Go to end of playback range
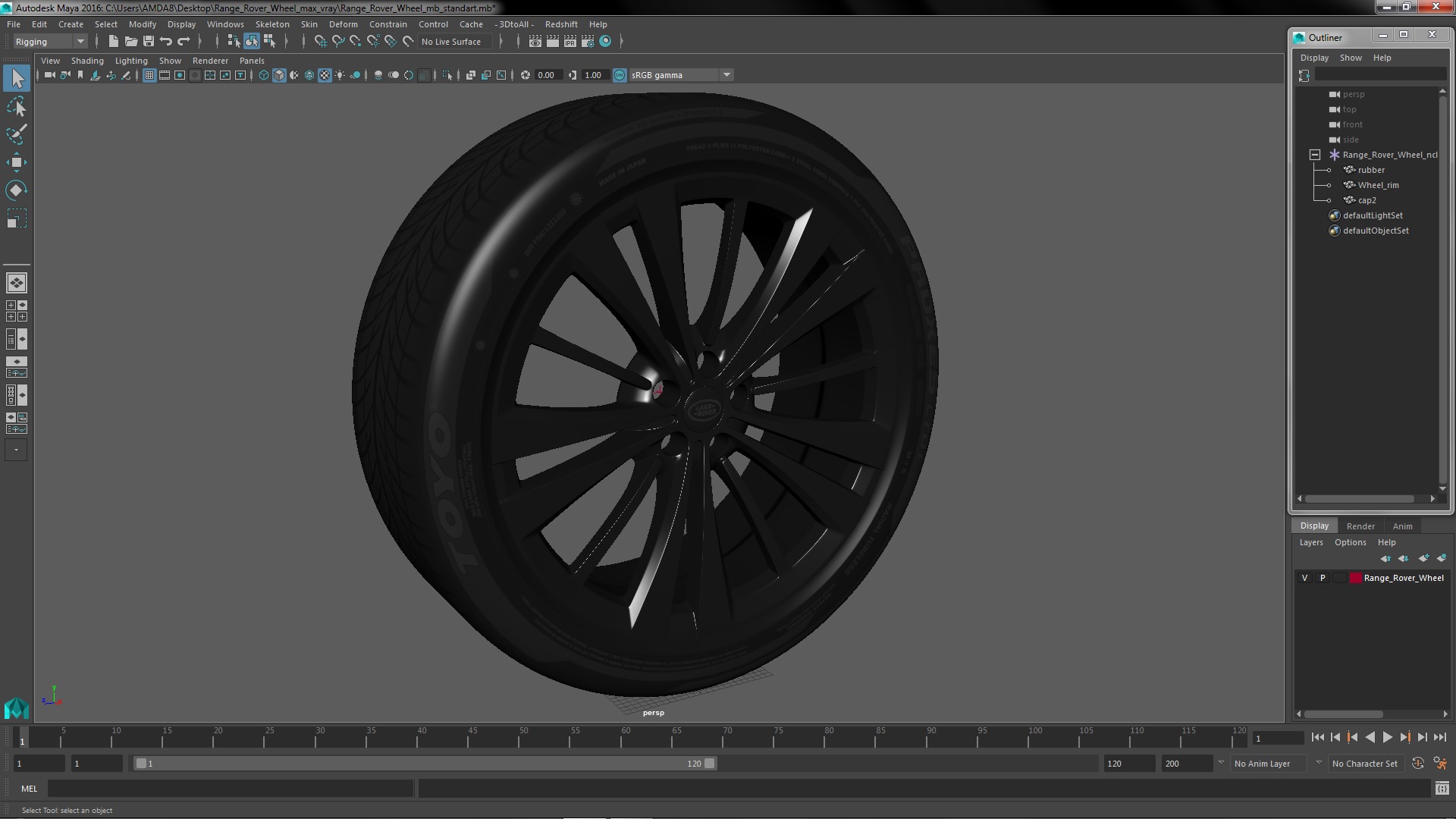This screenshot has height=819, width=1456. point(1440,737)
